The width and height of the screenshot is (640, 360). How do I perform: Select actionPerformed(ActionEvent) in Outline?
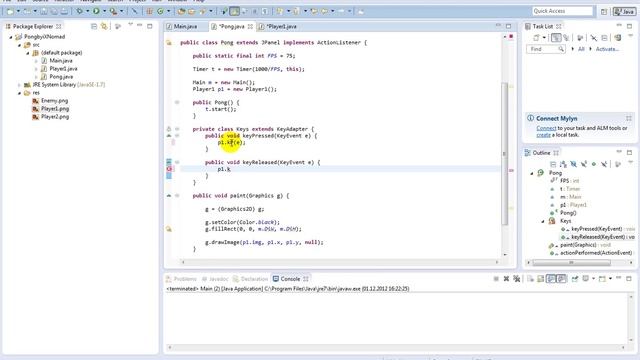(x=591, y=253)
